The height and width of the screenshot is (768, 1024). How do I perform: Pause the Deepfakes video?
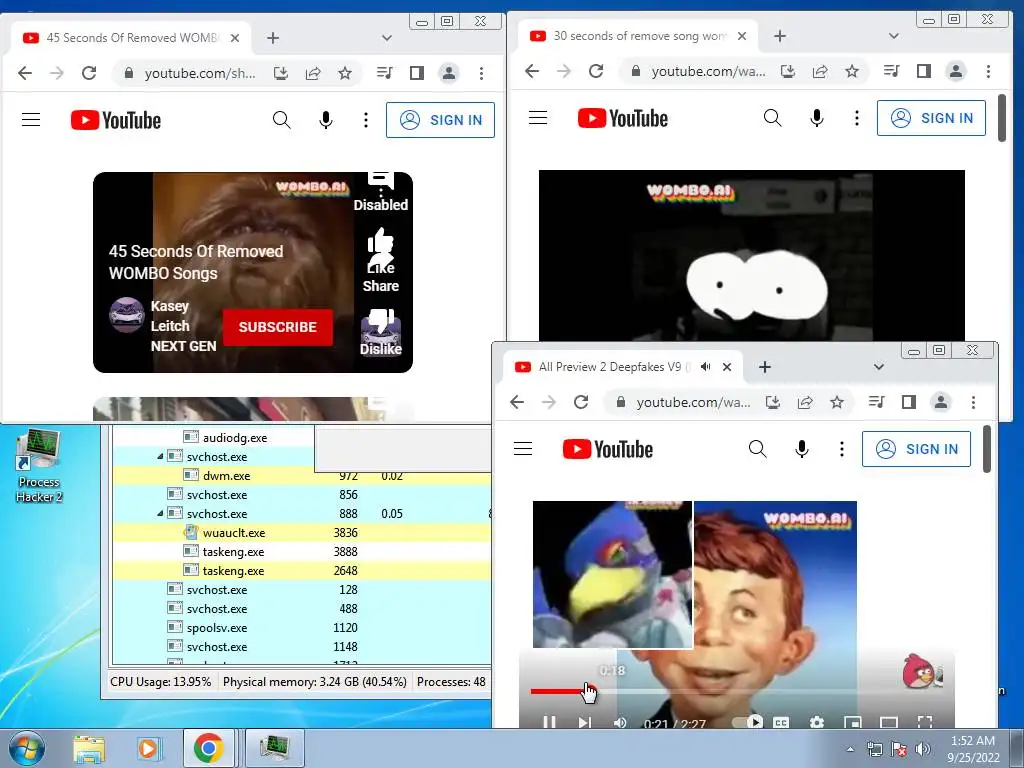tap(549, 722)
